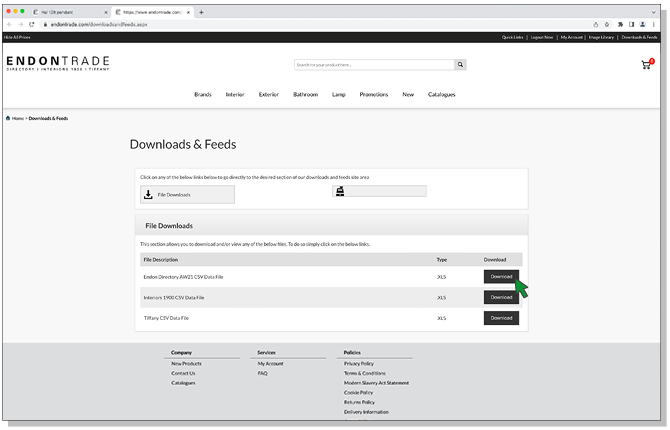
Task: Open Quick Links in top bar
Action: [x=512, y=37]
